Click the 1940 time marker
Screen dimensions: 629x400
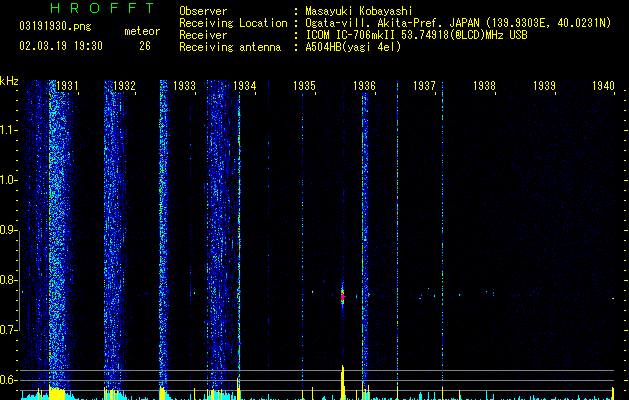[x=603, y=86]
